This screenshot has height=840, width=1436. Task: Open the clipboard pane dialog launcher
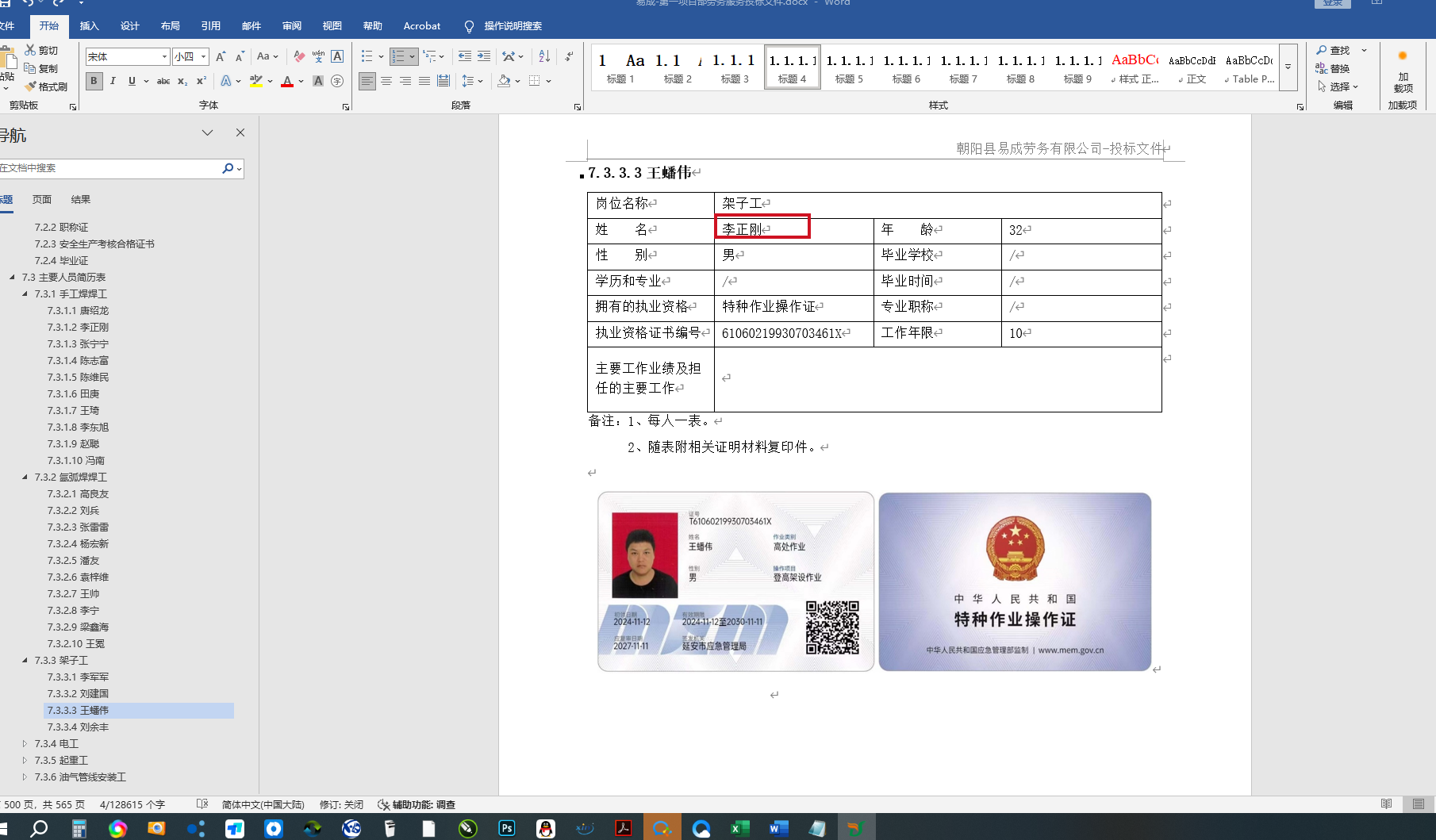(73, 106)
